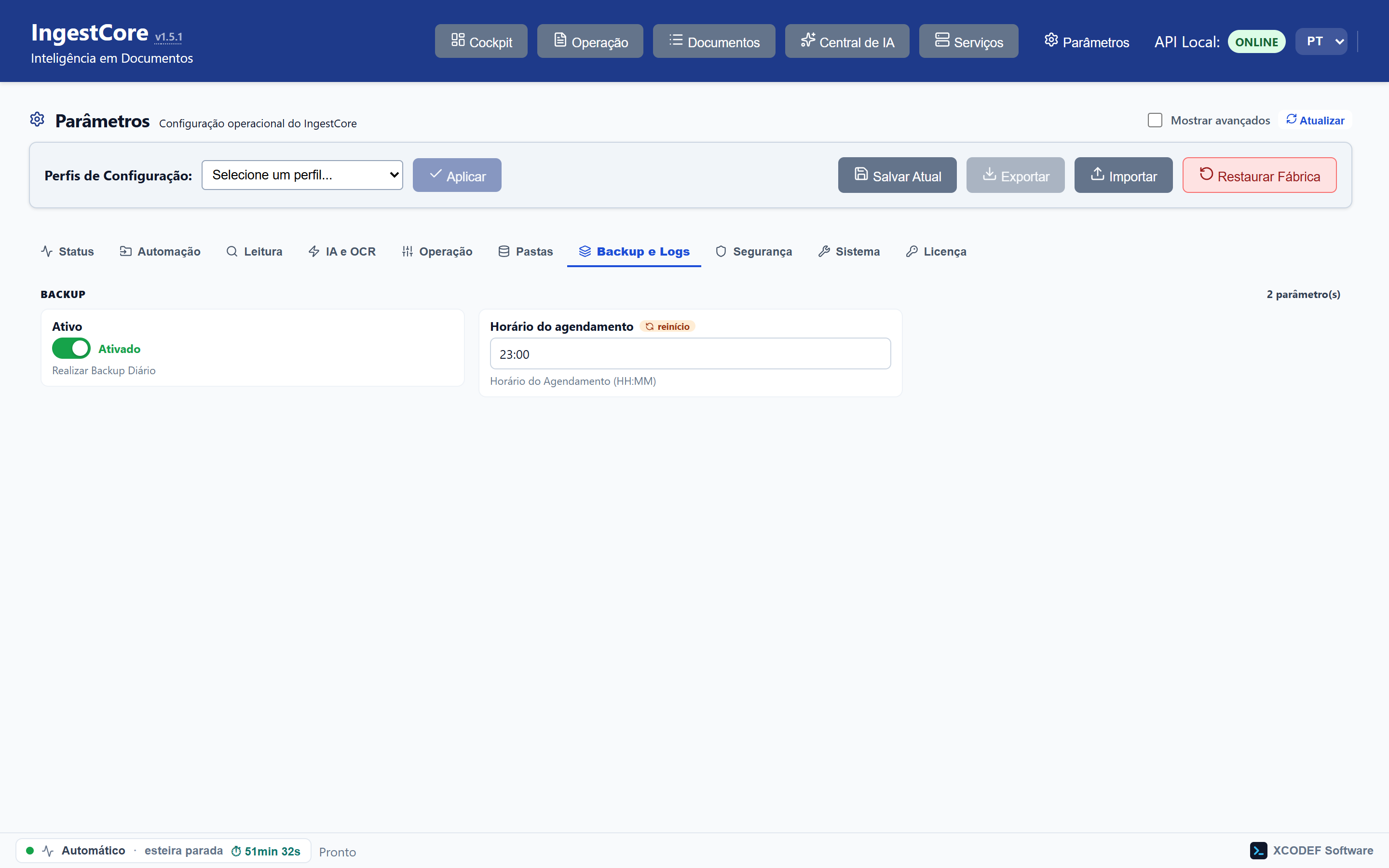Click the stopwatch icon beside 51min 32s
1389x868 pixels.
pyautogui.click(x=236, y=851)
